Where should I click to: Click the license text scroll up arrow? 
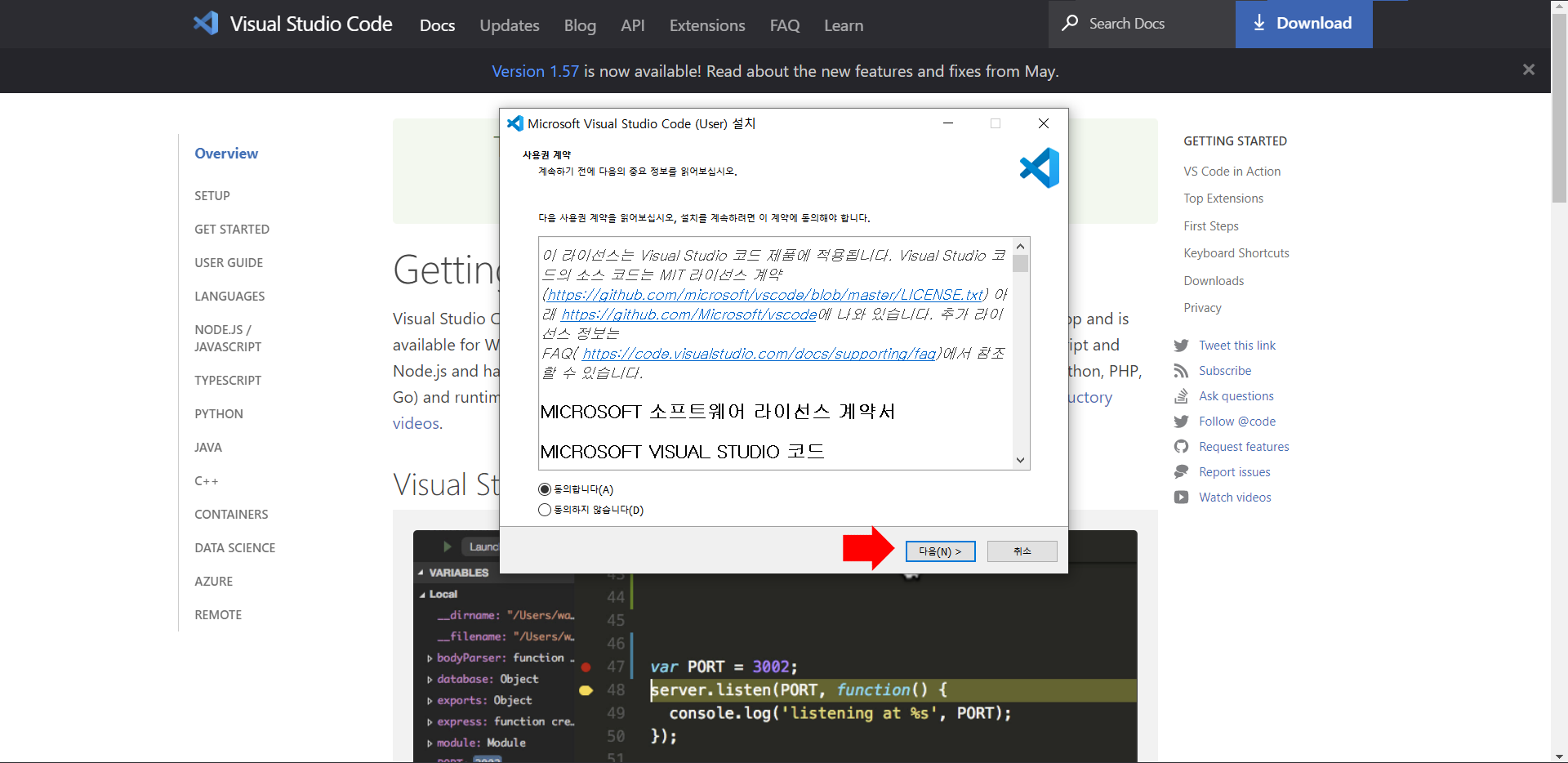point(1020,246)
